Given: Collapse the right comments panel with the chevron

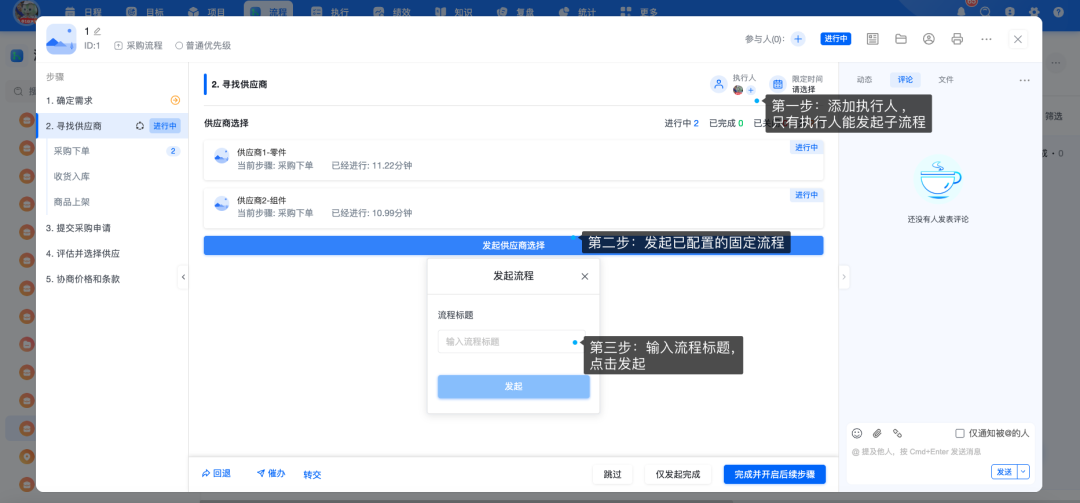Looking at the screenshot, I should (844, 277).
